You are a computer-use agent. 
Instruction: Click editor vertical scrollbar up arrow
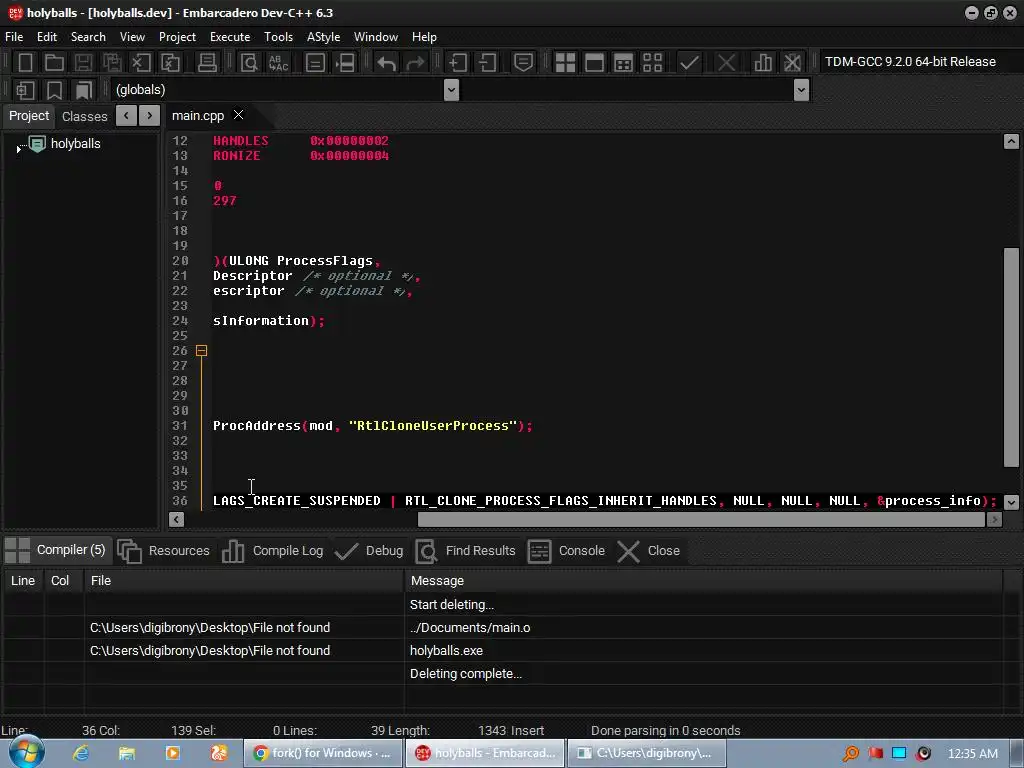(x=1011, y=141)
